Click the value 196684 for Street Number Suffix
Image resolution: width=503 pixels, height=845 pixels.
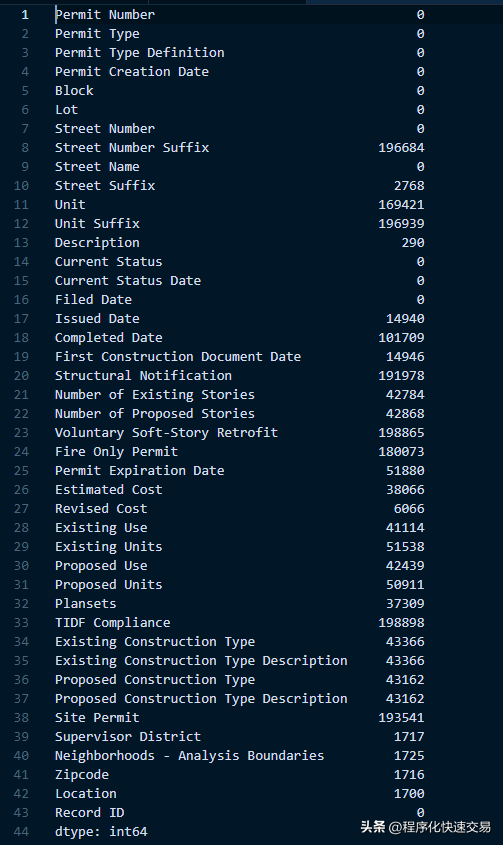click(x=401, y=148)
